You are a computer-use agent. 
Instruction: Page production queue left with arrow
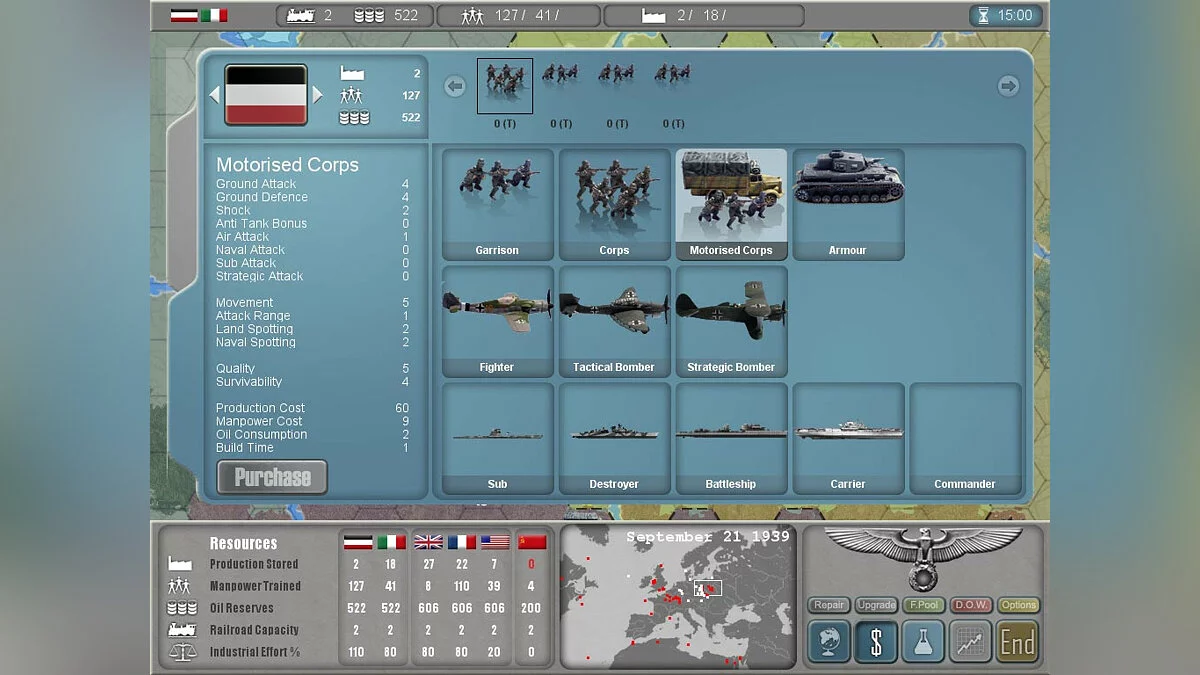click(455, 87)
